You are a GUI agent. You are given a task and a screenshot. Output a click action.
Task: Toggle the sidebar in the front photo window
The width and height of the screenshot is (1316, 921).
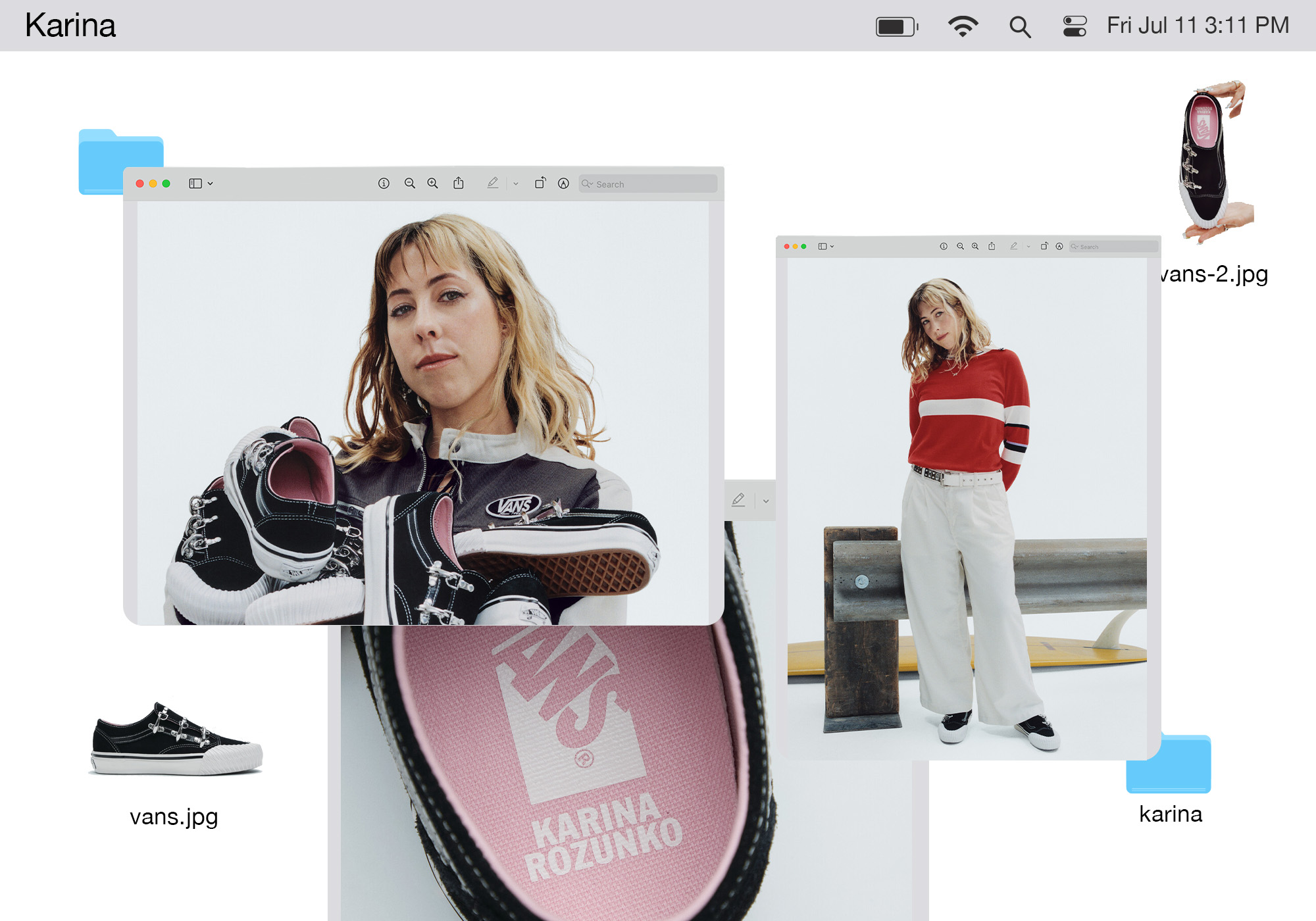point(195,184)
